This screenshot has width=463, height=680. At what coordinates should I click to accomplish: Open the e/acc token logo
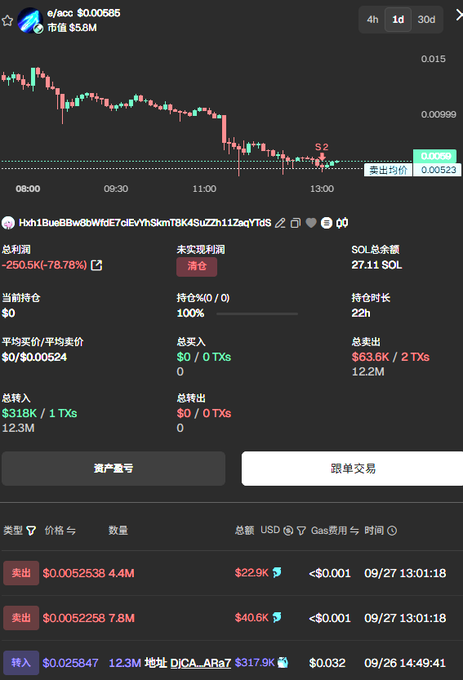click(30, 20)
